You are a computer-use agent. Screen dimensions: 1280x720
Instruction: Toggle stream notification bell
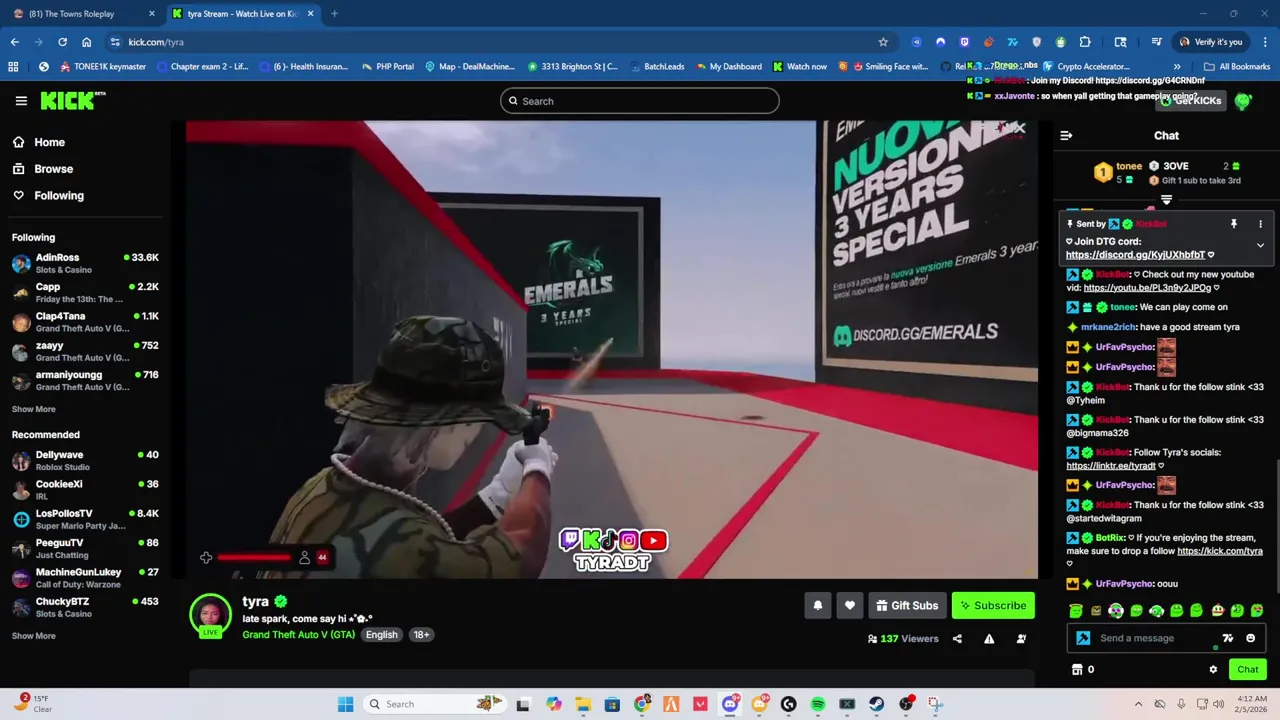pos(818,606)
